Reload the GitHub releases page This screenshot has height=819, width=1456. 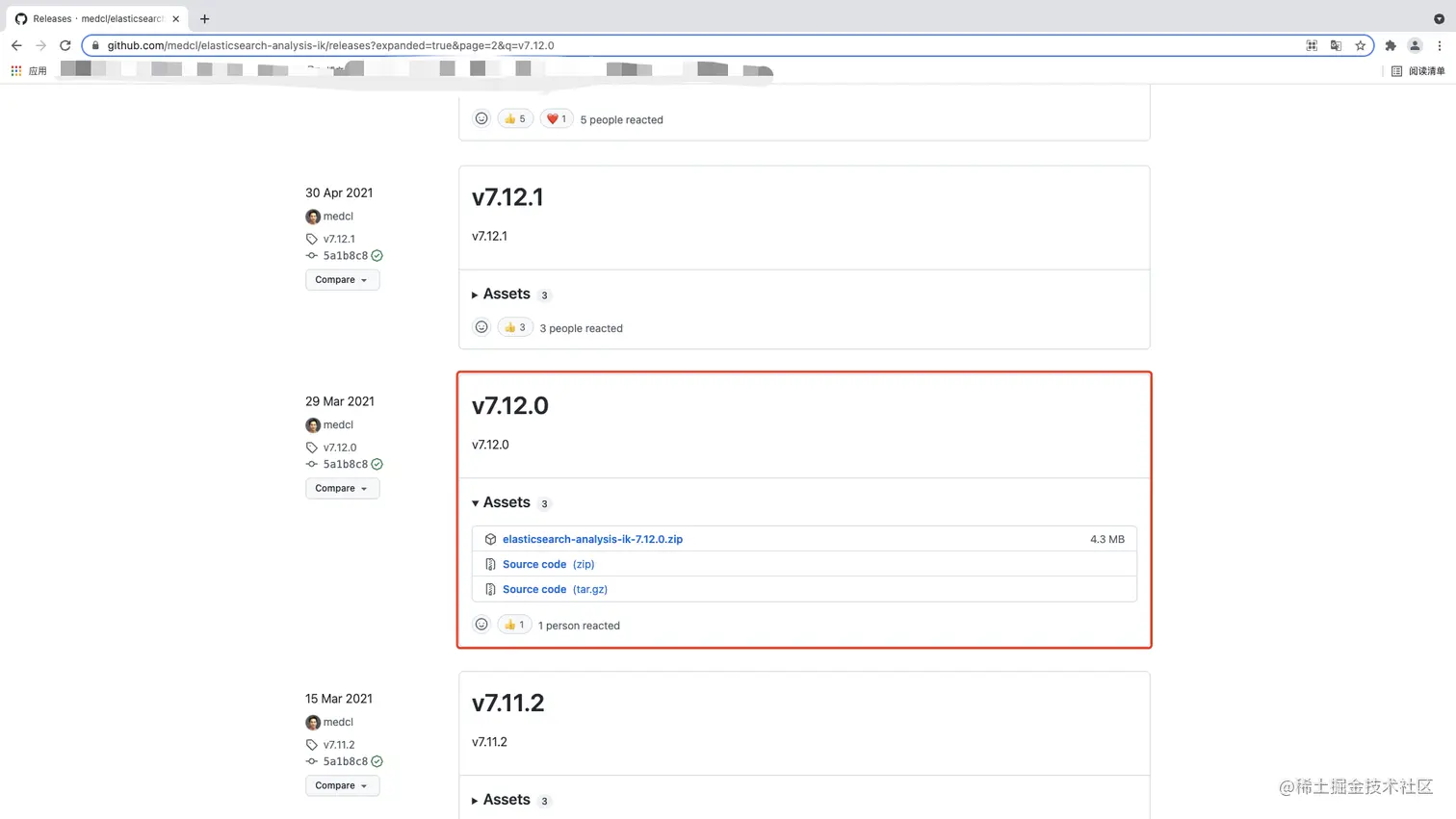coord(65,45)
